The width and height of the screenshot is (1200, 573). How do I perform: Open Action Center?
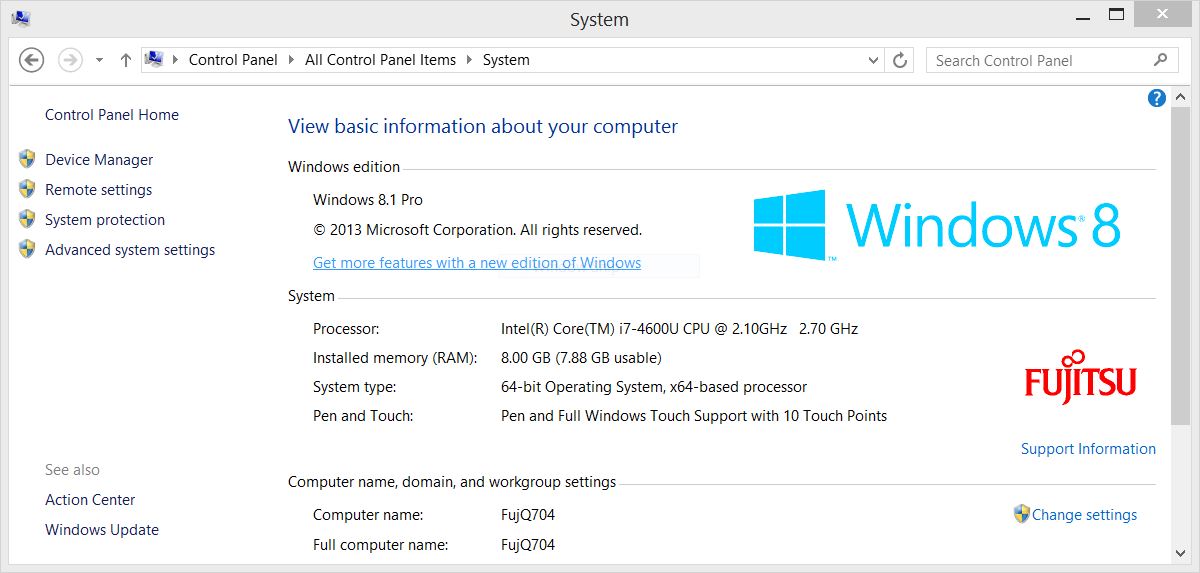click(x=90, y=500)
